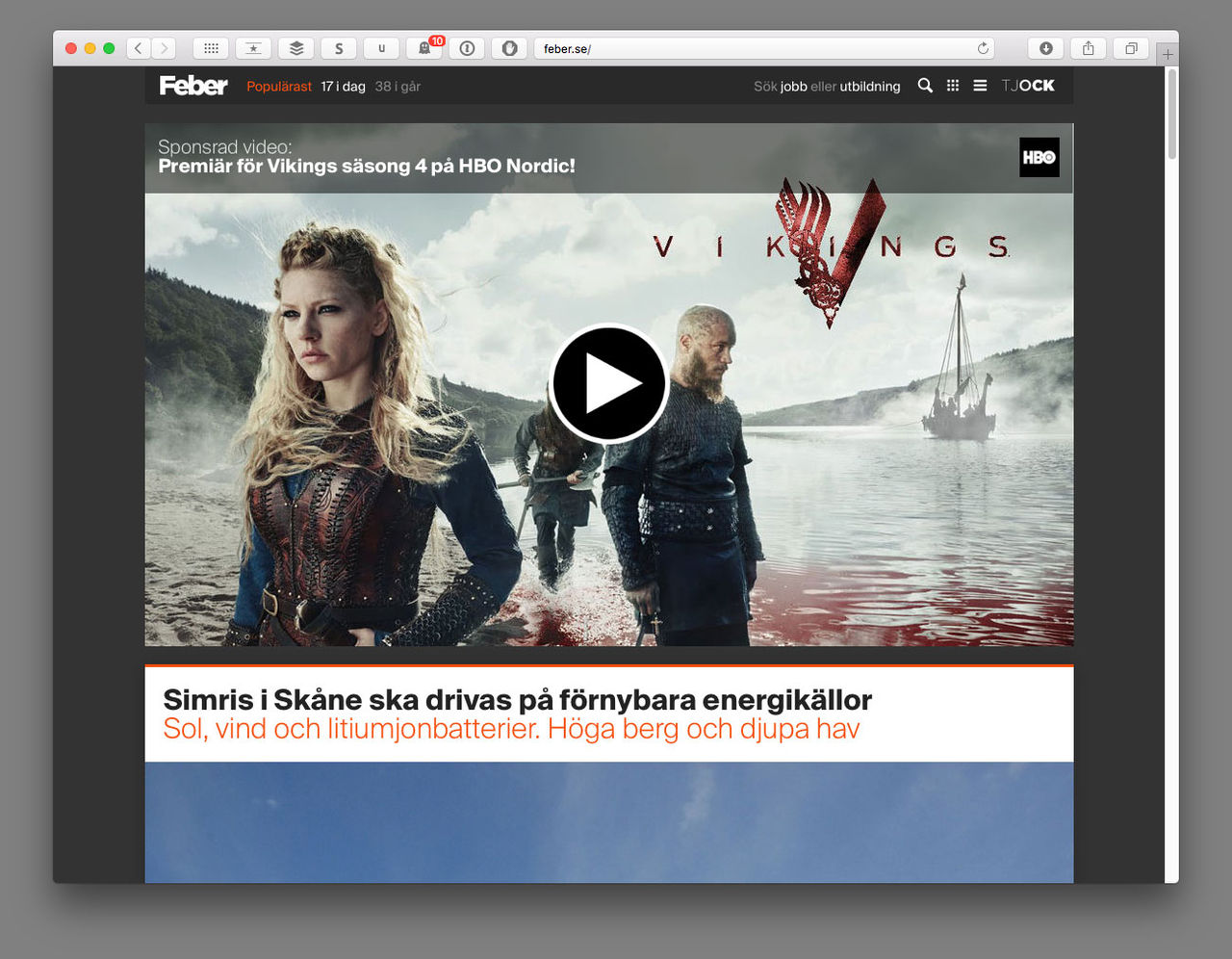Show the 38 i går posts

398,87
